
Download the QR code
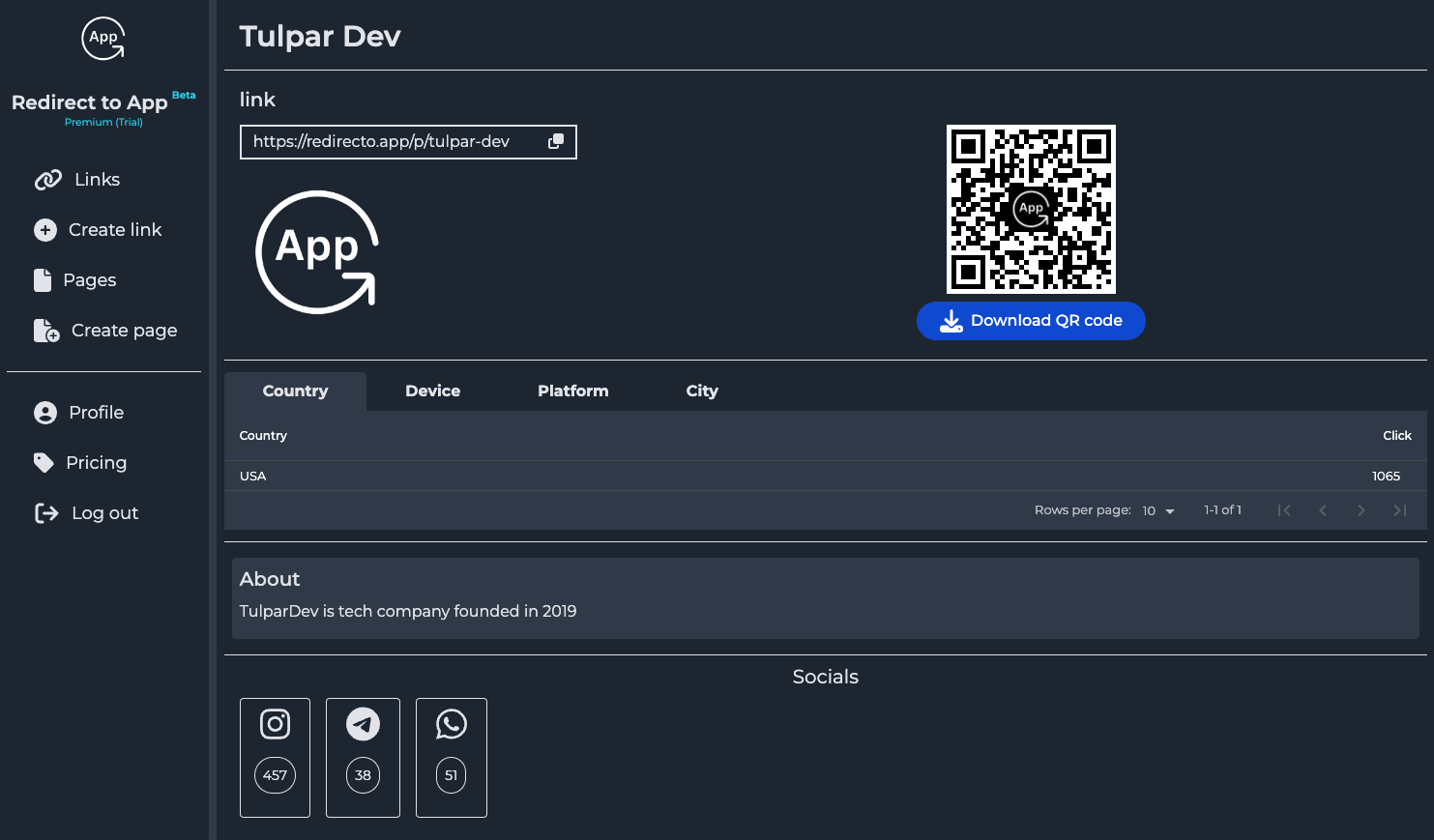pyautogui.click(x=1031, y=321)
